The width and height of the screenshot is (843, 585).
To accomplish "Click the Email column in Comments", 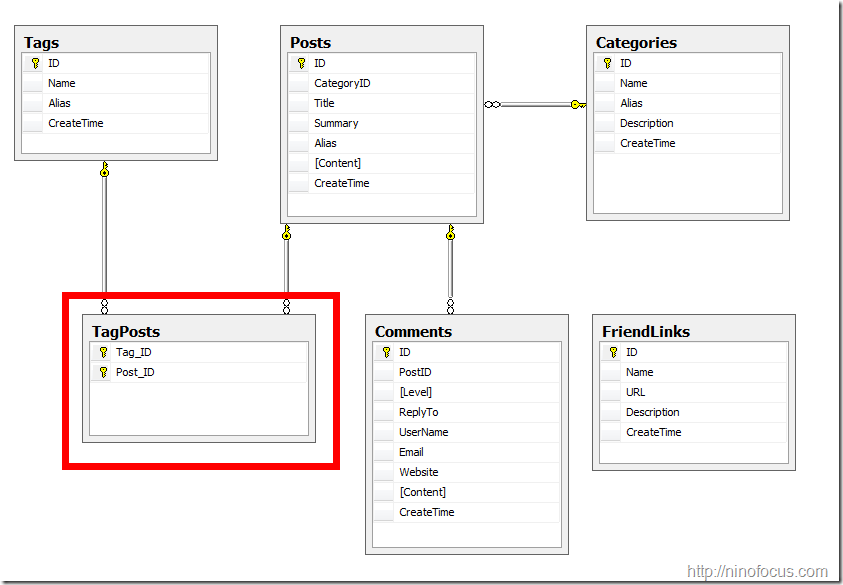I will (467, 452).
